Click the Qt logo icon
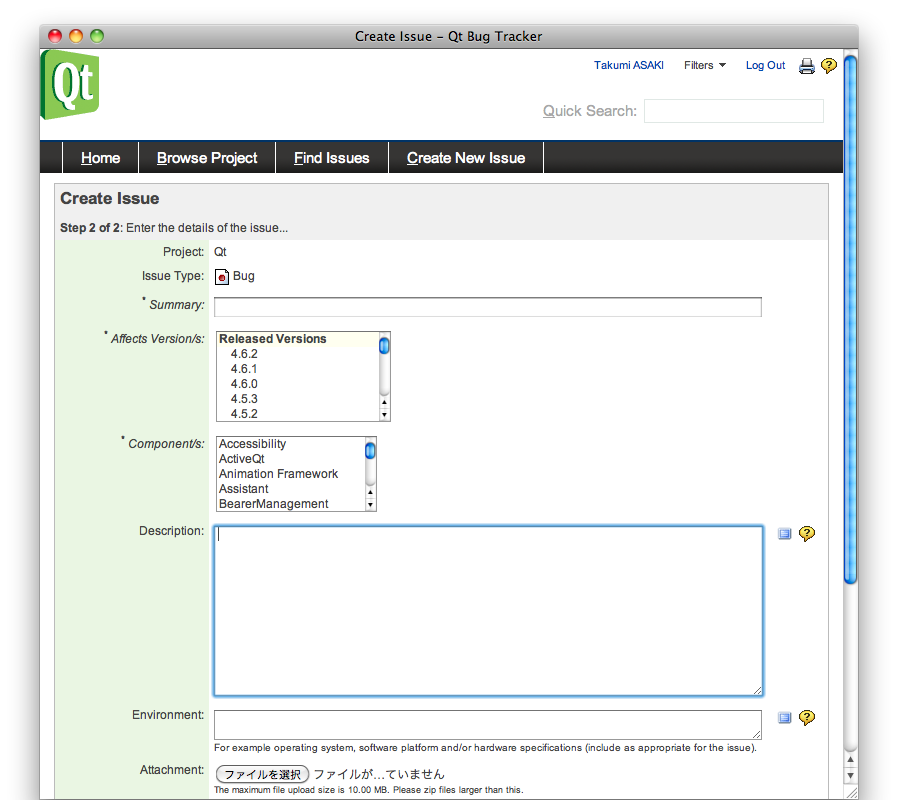898x800 pixels. [x=70, y=85]
